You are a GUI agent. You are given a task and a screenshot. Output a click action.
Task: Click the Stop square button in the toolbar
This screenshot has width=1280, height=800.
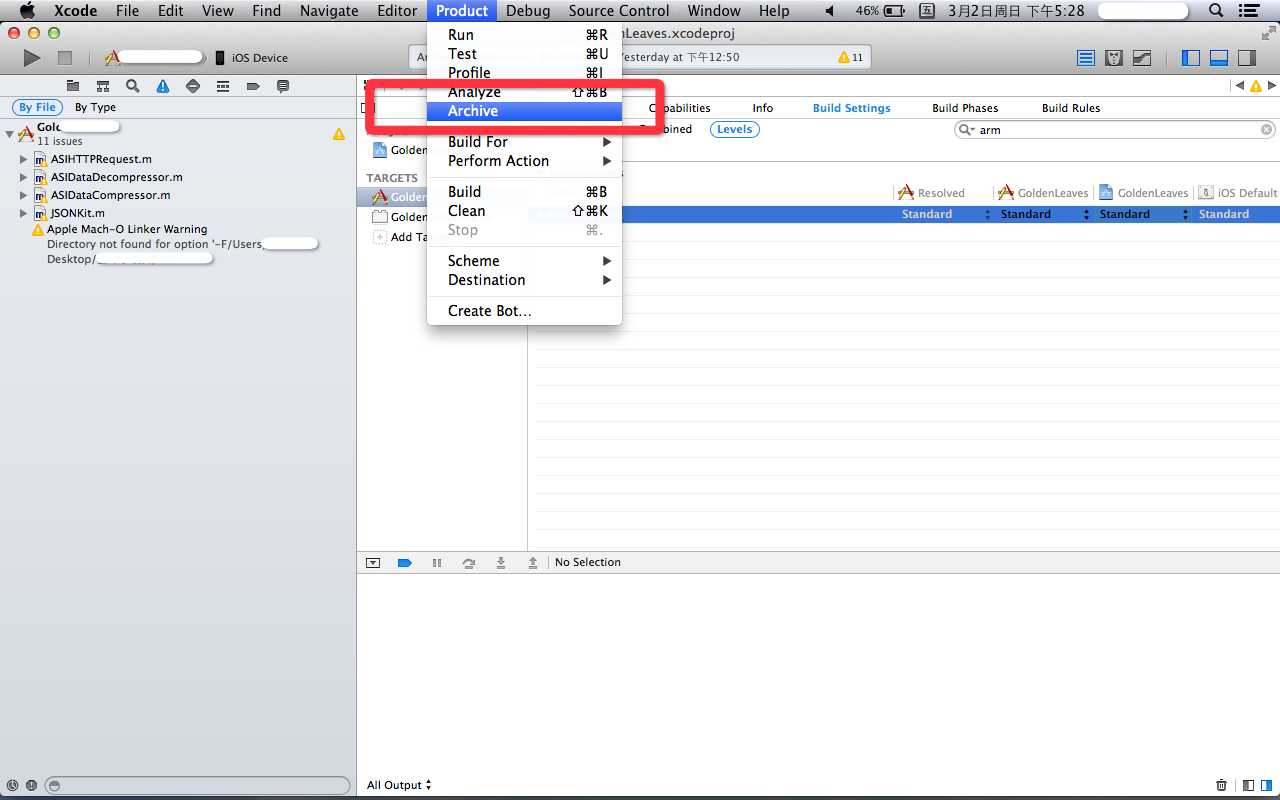click(x=65, y=58)
